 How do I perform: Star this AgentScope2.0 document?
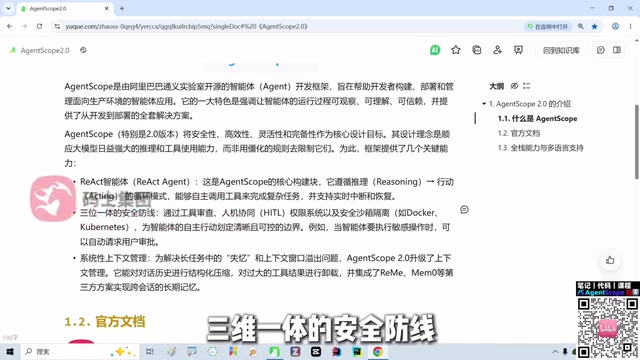456,50
